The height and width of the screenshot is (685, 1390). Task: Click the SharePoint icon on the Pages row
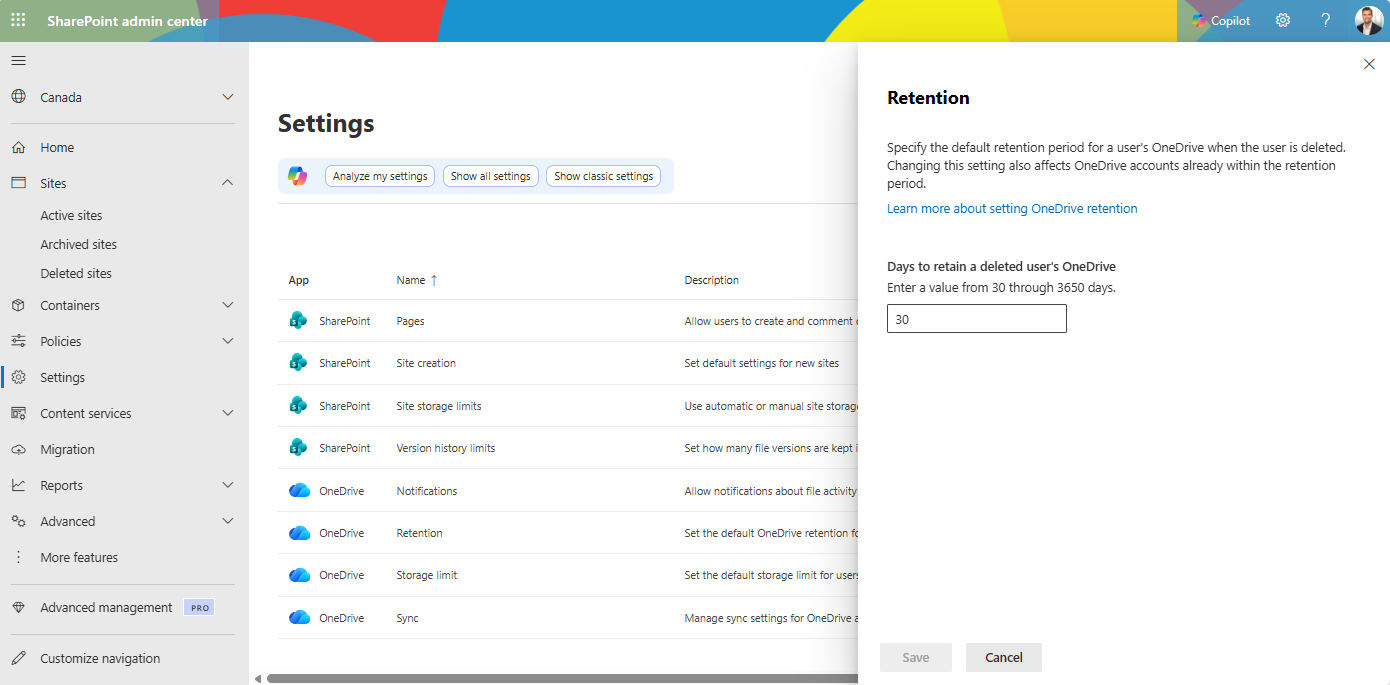299,320
